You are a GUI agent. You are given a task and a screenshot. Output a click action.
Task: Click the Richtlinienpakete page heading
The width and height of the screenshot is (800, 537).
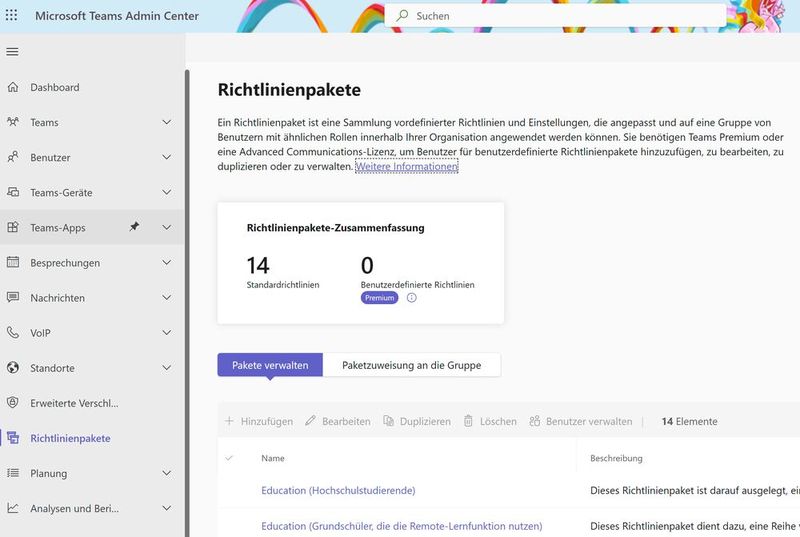point(289,90)
